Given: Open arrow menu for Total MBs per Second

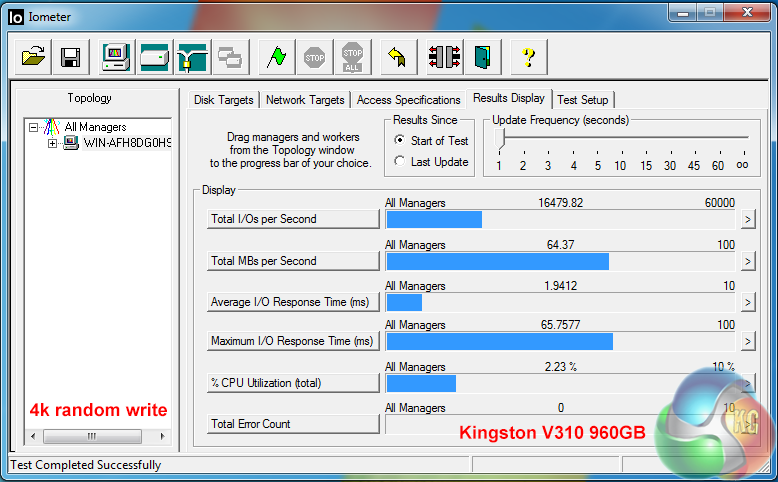Looking at the screenshot, I should [748, 261].
